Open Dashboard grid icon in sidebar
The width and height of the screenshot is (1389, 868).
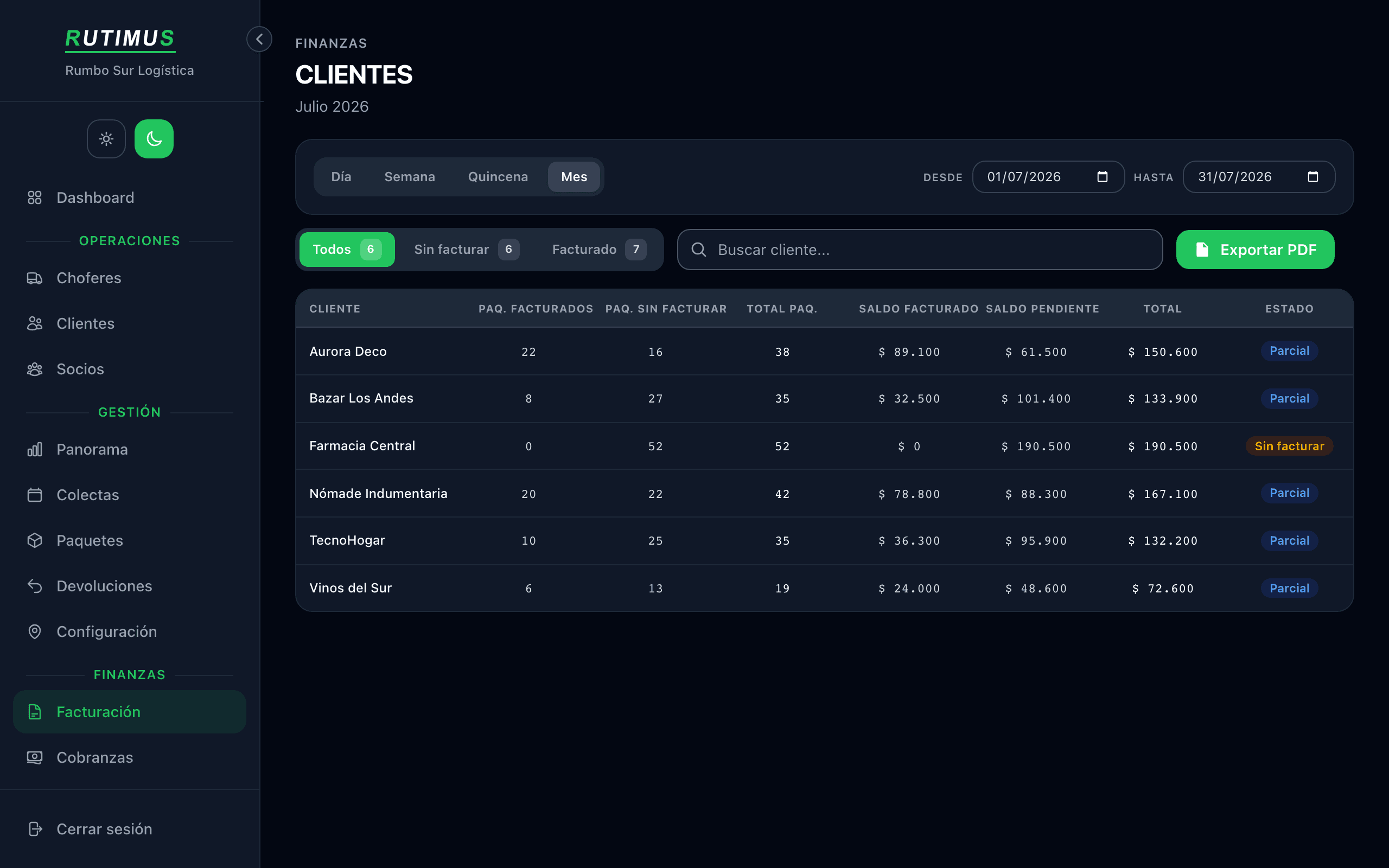pyautogui.click(x=34, y=197)
